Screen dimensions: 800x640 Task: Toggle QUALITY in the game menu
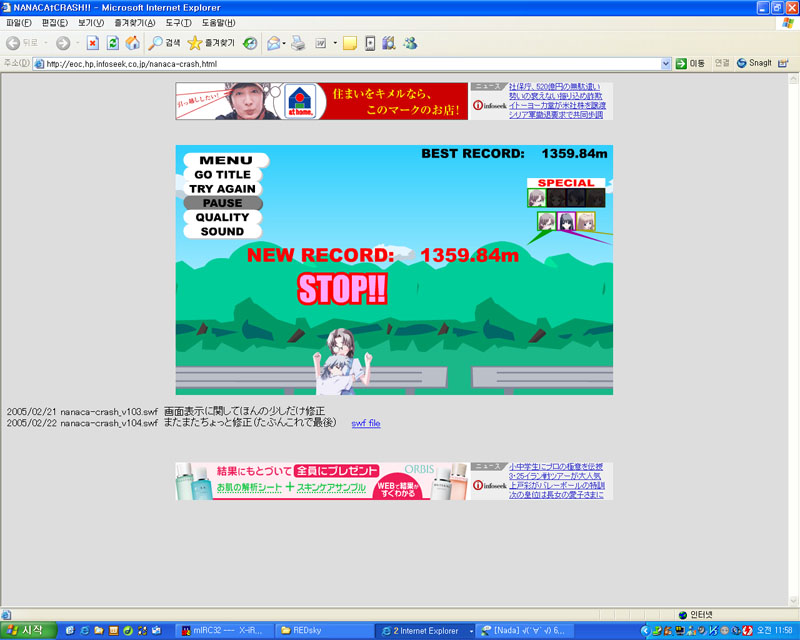coord(222,217)
